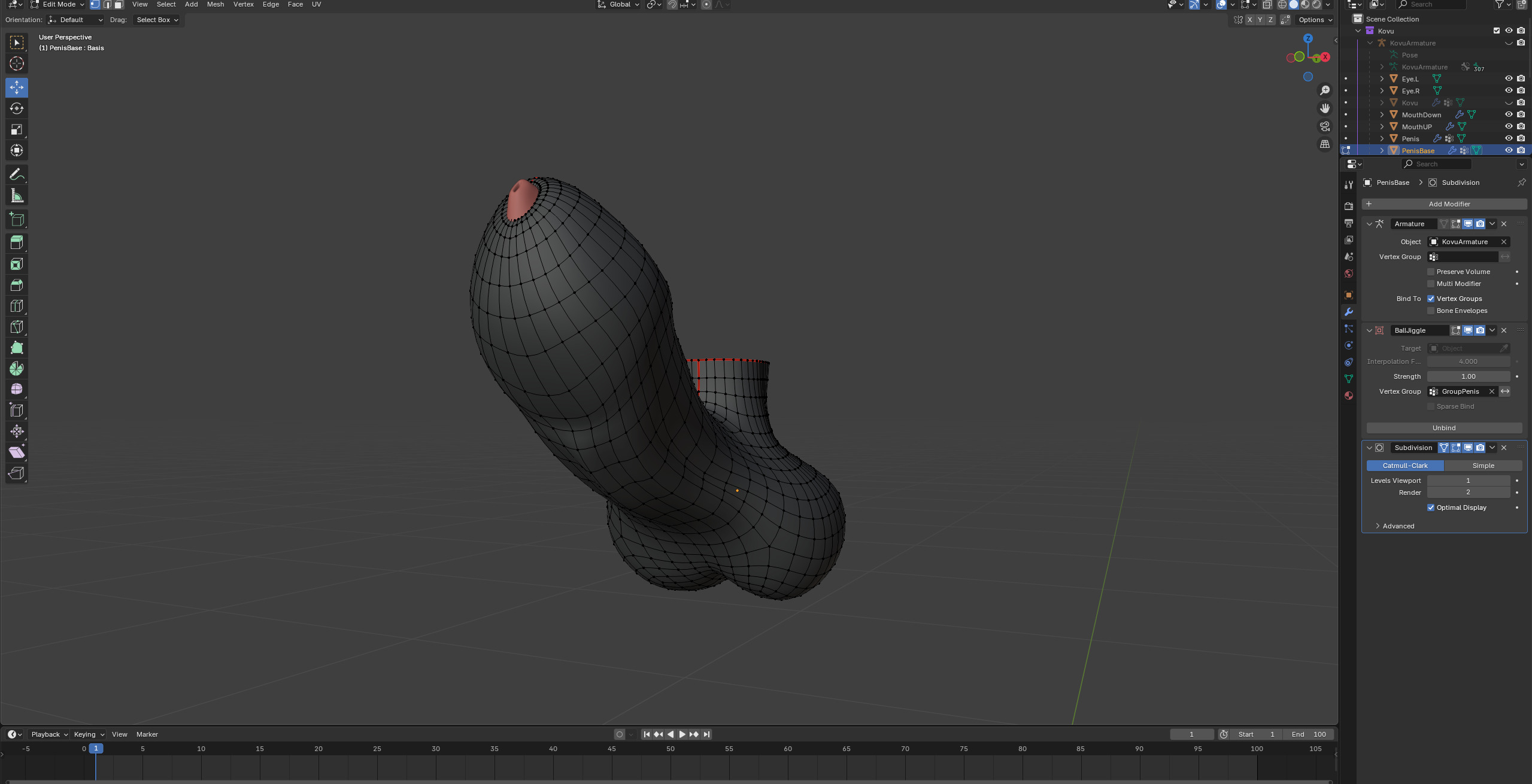The height and width of the screenshot is (784, 1532).
Task: Disable Optimal Display checkbox
Action: [1431, 508]
